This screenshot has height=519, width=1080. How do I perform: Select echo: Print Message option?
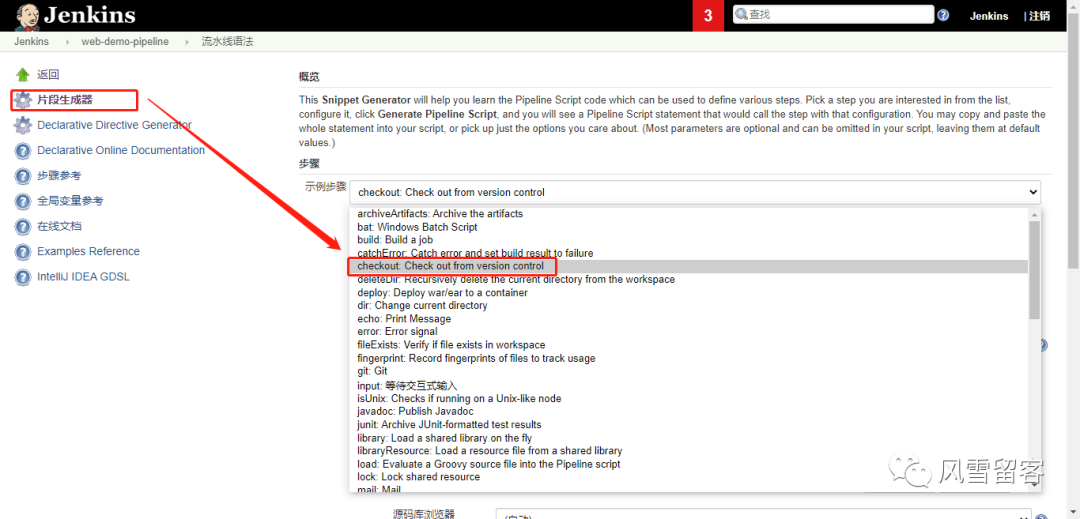[x=689, y=319]
